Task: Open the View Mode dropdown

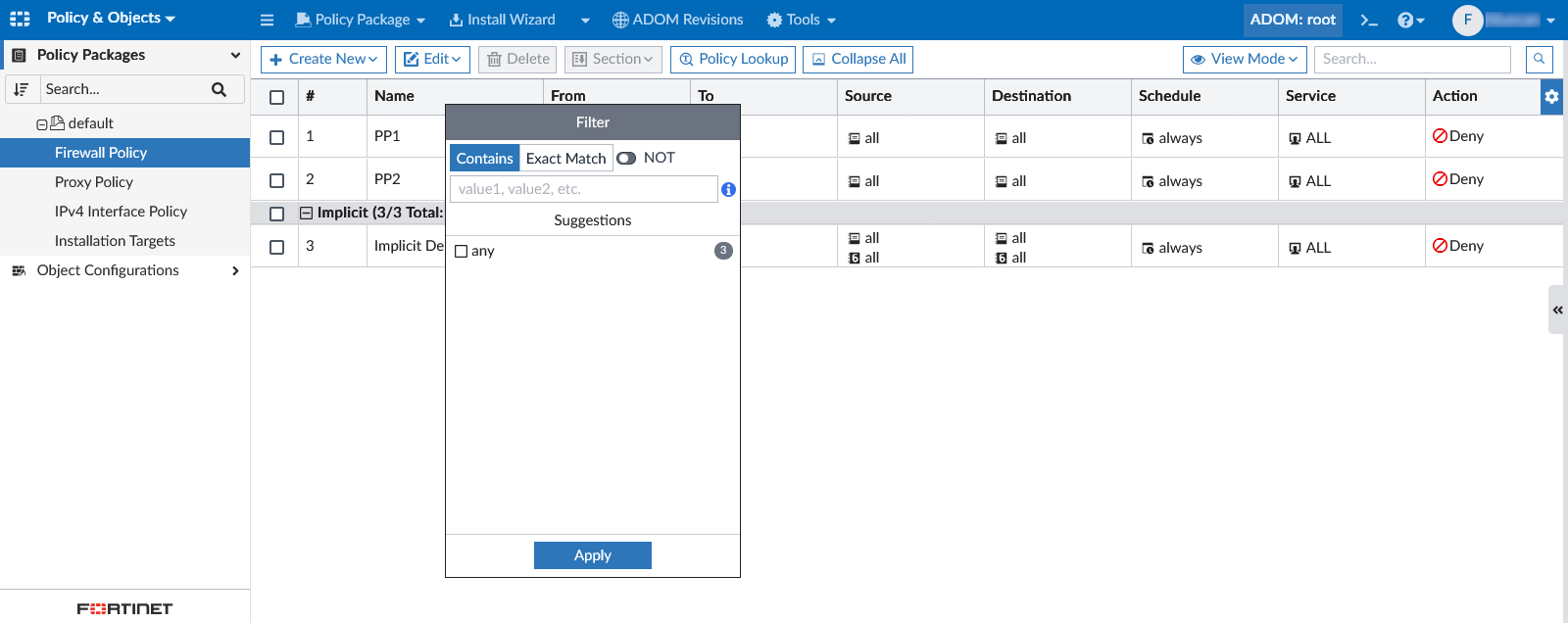Action: [x=1244, y=60]
